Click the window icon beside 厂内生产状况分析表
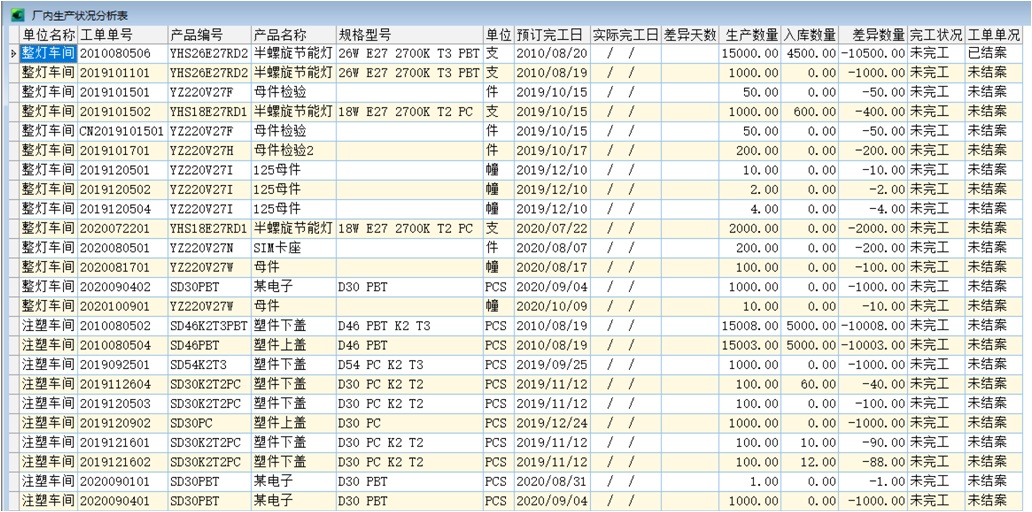 pos(16,14)
